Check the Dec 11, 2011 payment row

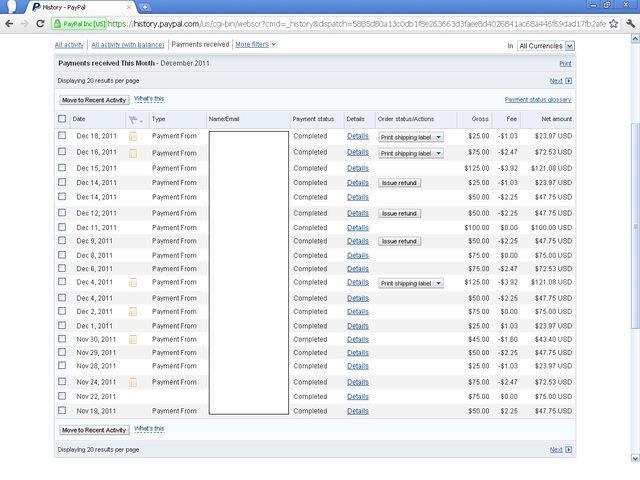click(x=62, y=227)
